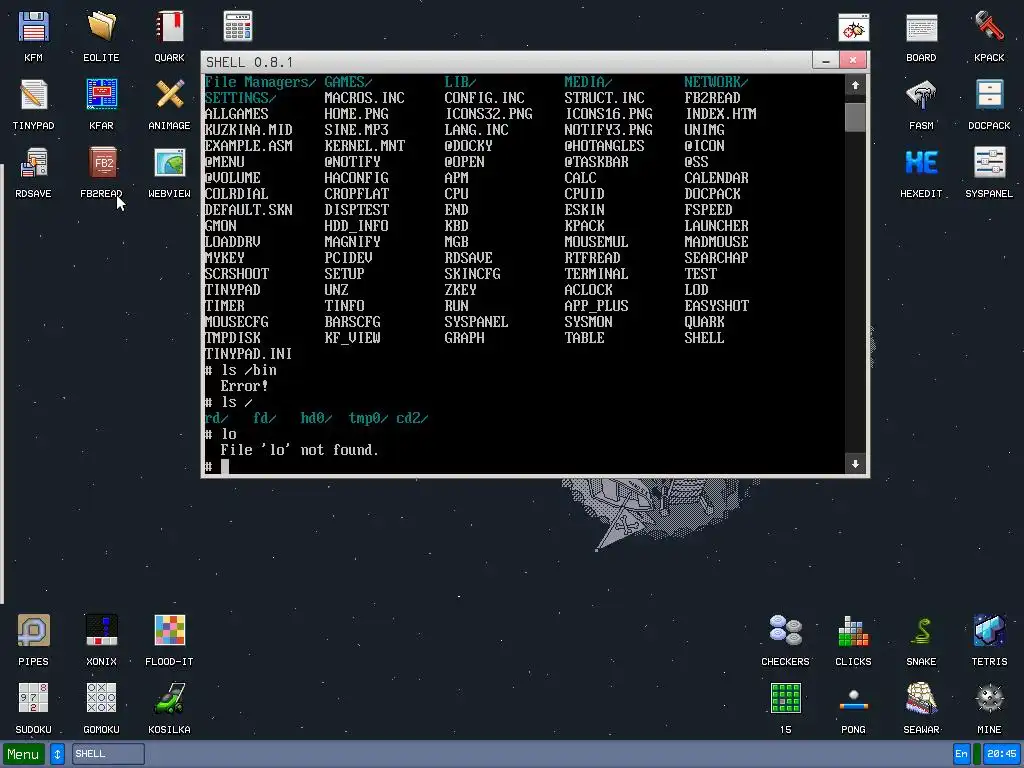The width and height of the screenshot is (1024, 768).
Task: Click the 20:45 clock in taskbar
Action: tap(1001, 754)
